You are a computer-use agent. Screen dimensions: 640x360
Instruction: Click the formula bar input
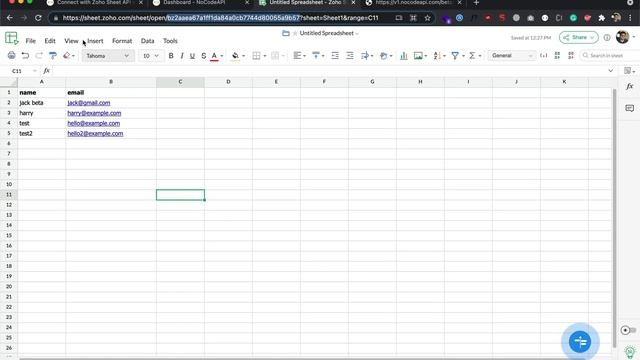coord(329,71)
